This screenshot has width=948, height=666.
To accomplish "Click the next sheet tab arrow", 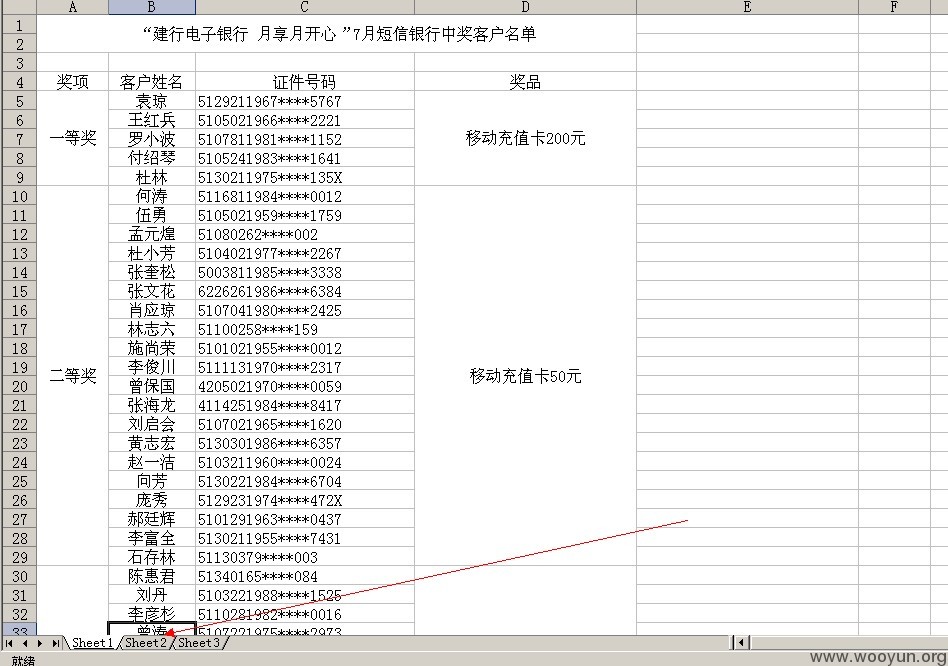I will pyautogui.click(x=39, y=643).
